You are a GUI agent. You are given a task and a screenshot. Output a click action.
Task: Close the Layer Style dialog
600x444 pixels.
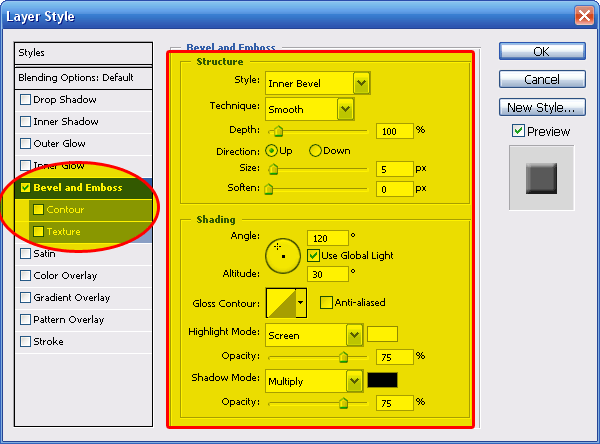click(584, 15)
